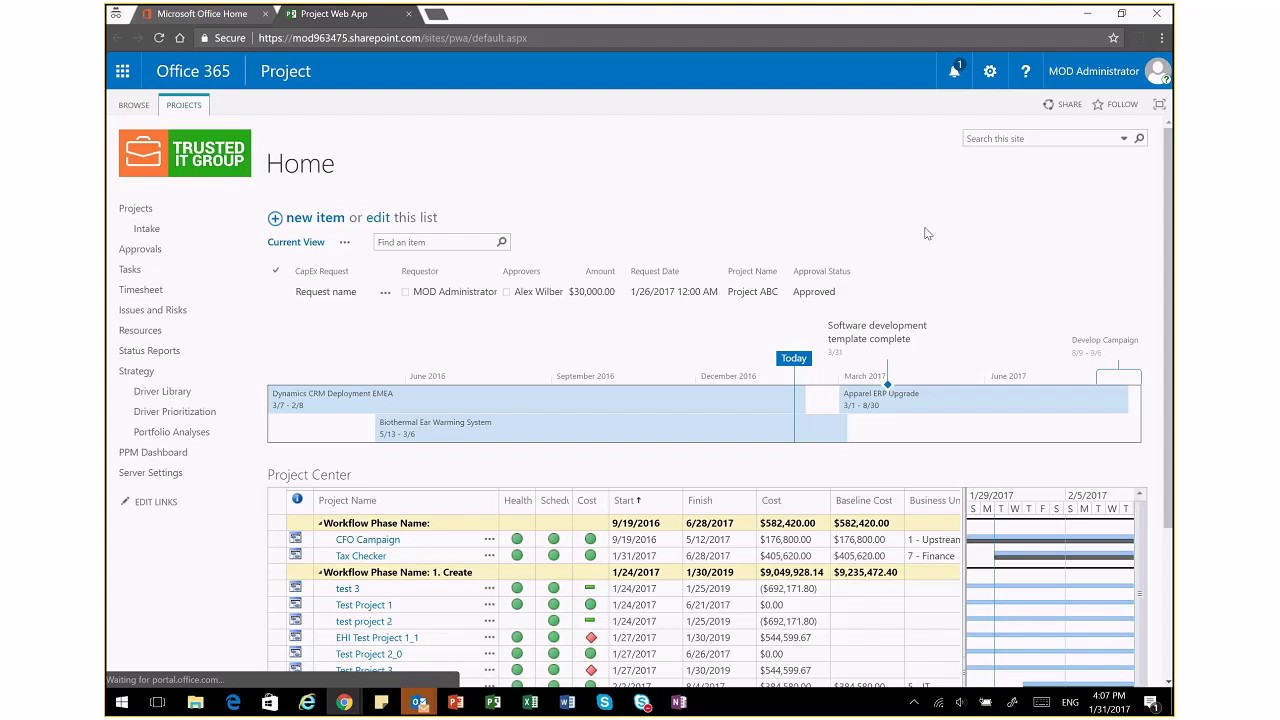The width and height of the screenshot is (1280, 720).
Task: Open Issues and Risks in the navigation
Action: click(153, 310)
